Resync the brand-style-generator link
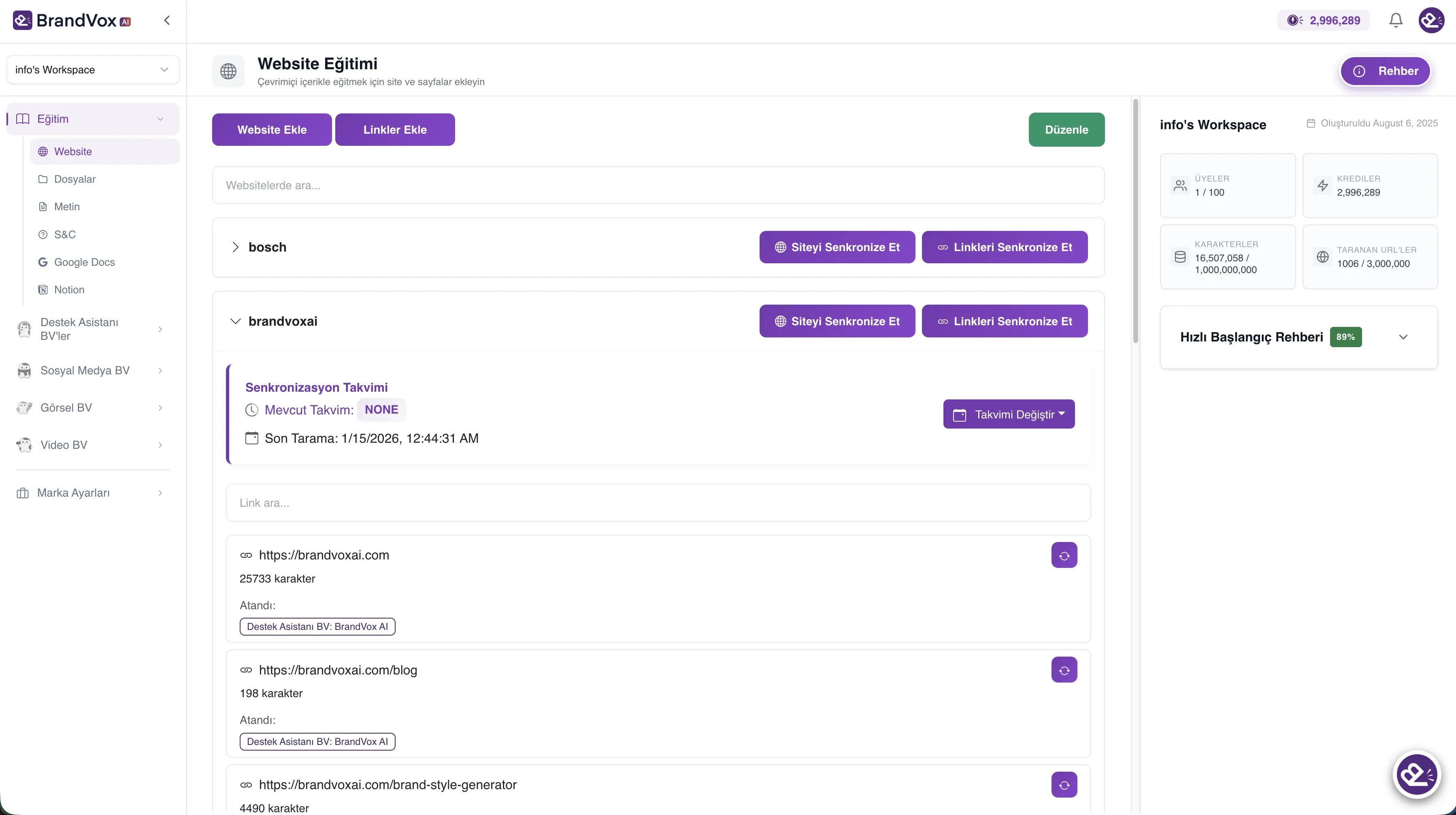 click(1064, 785)
